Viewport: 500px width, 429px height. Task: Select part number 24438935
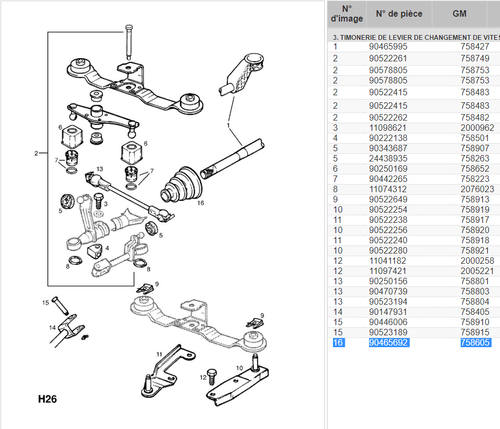tap(388, 158)
